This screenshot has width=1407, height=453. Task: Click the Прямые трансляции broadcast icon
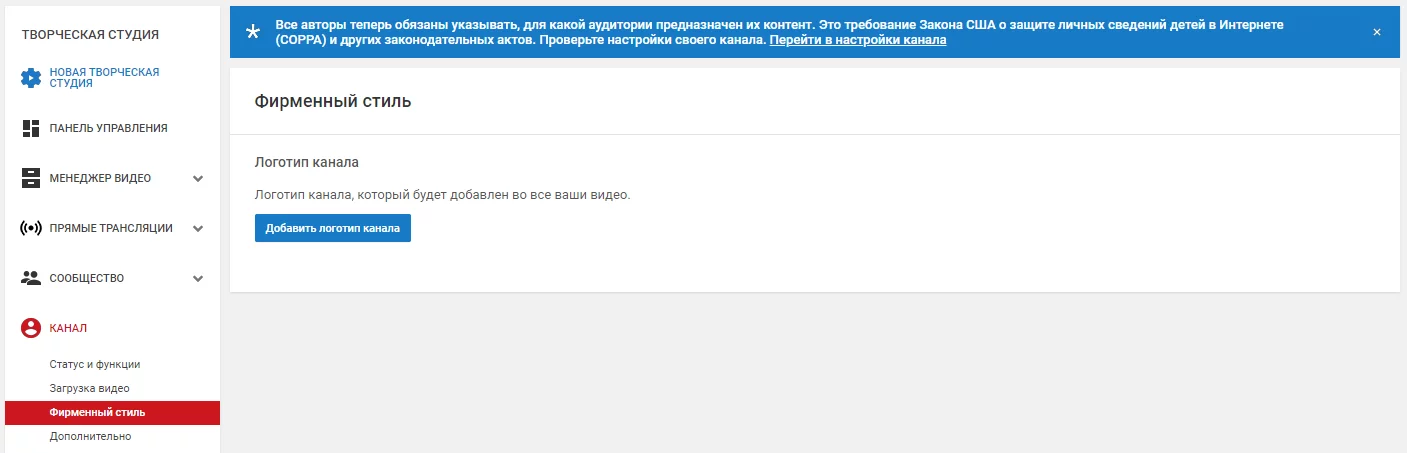(x=31, y=228)
